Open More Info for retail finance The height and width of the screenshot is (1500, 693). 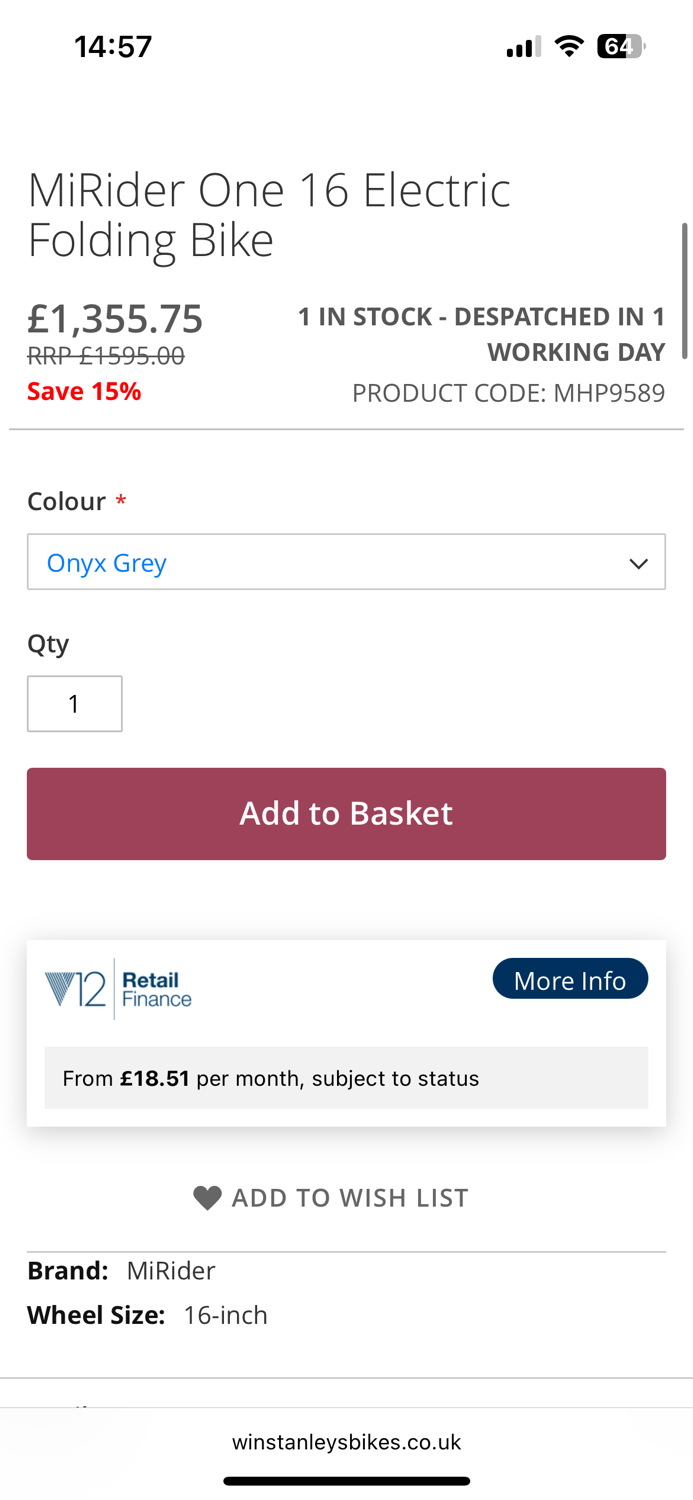(570, 980)
